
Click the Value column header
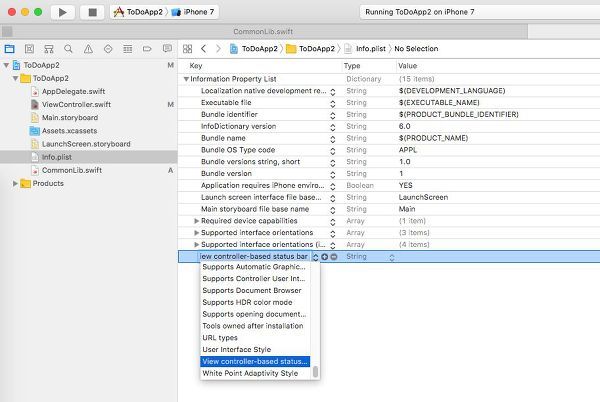[408, 66]
